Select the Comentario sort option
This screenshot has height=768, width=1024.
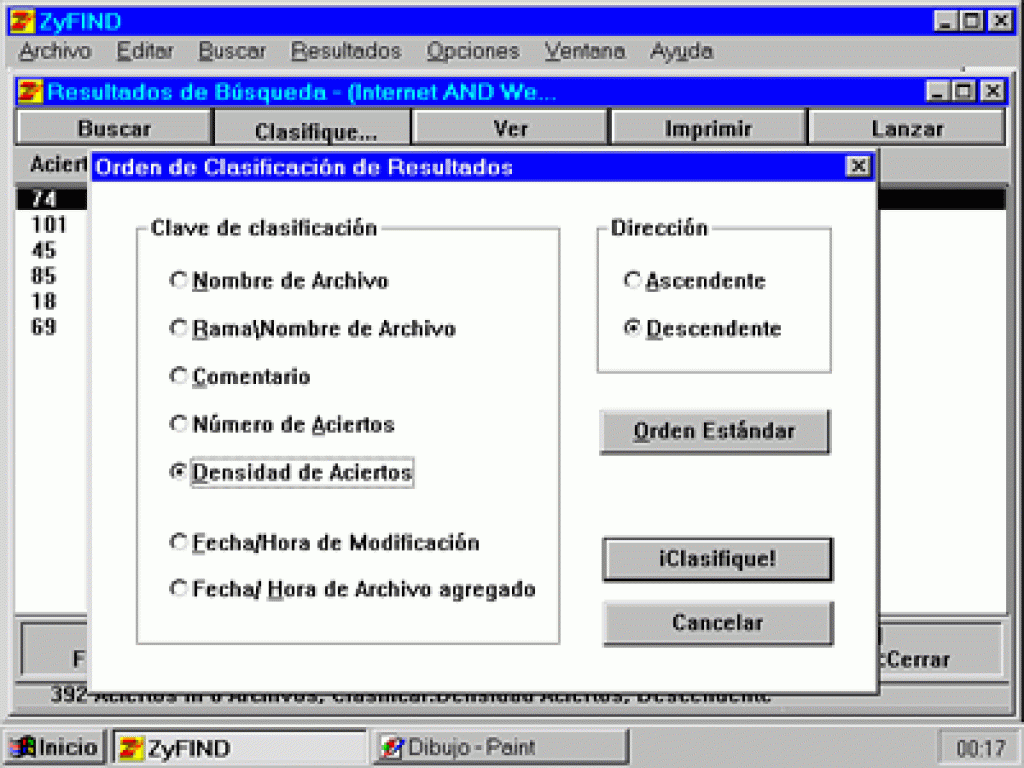tap(179, 377)
